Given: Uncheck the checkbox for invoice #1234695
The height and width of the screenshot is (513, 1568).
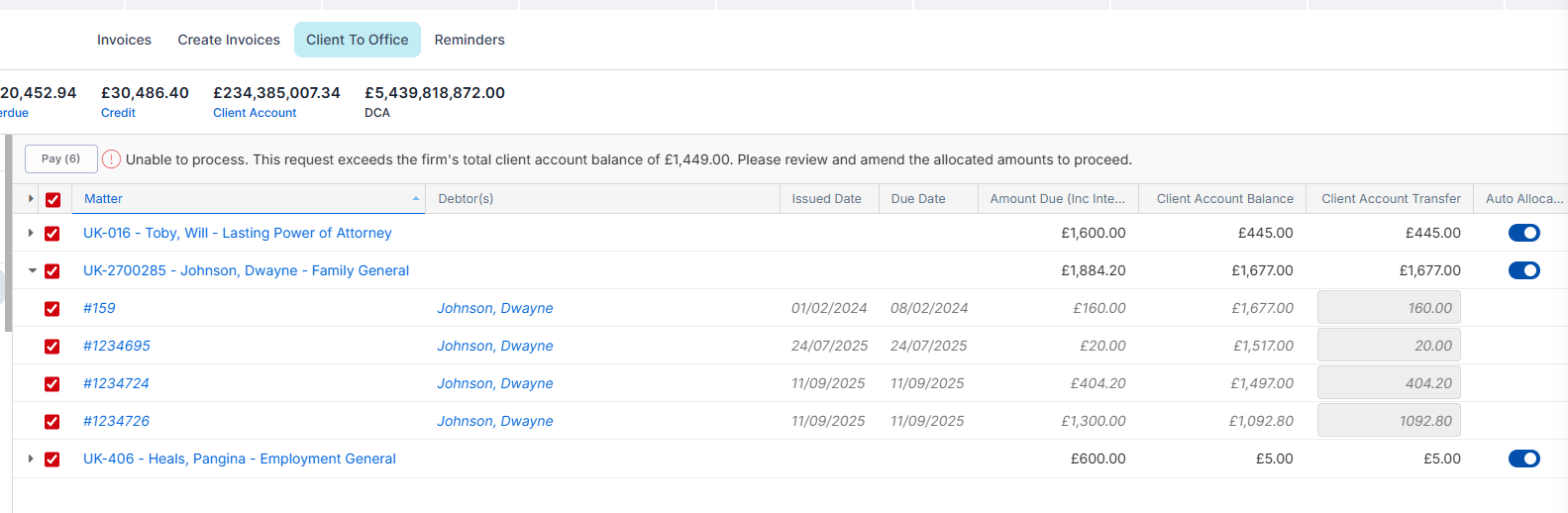Looking at the screenshot, I should point(52,347).
